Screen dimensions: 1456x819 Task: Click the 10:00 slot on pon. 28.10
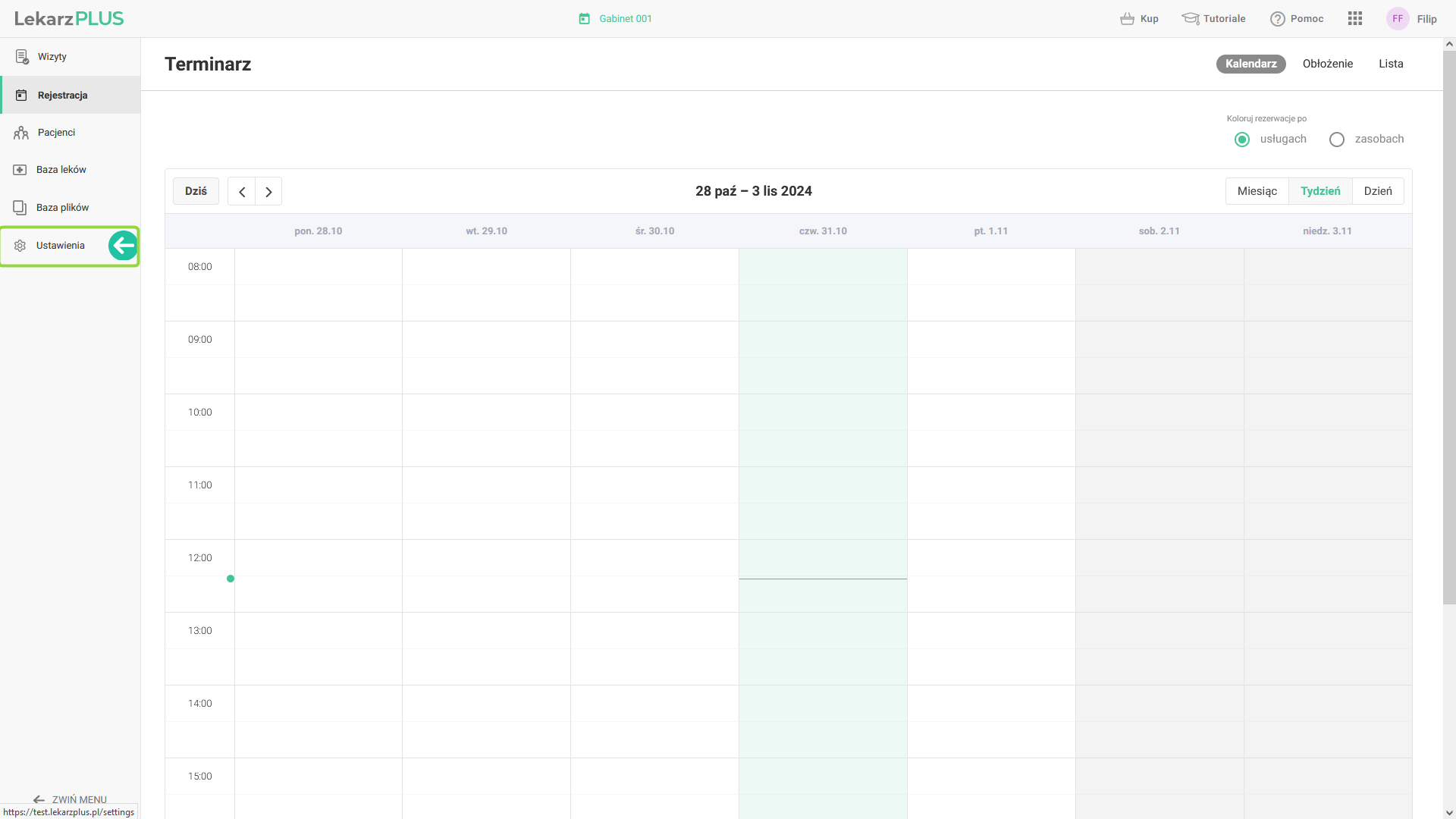coord(318,412)
